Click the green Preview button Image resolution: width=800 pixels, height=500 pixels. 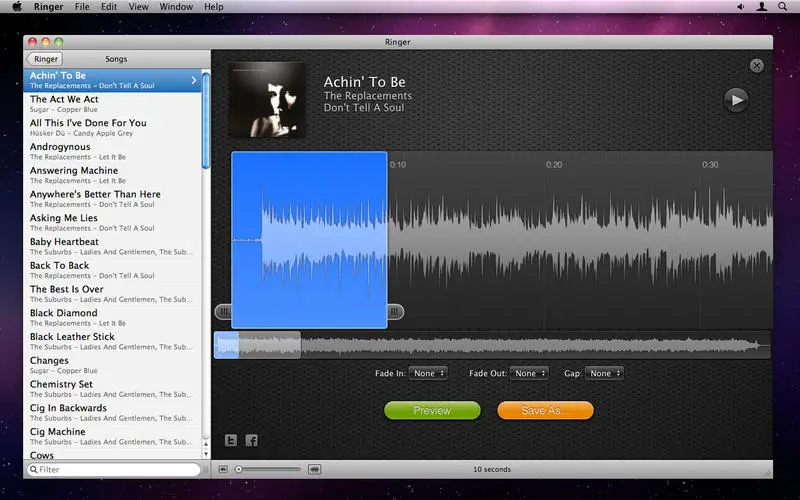tap(432, 410)
